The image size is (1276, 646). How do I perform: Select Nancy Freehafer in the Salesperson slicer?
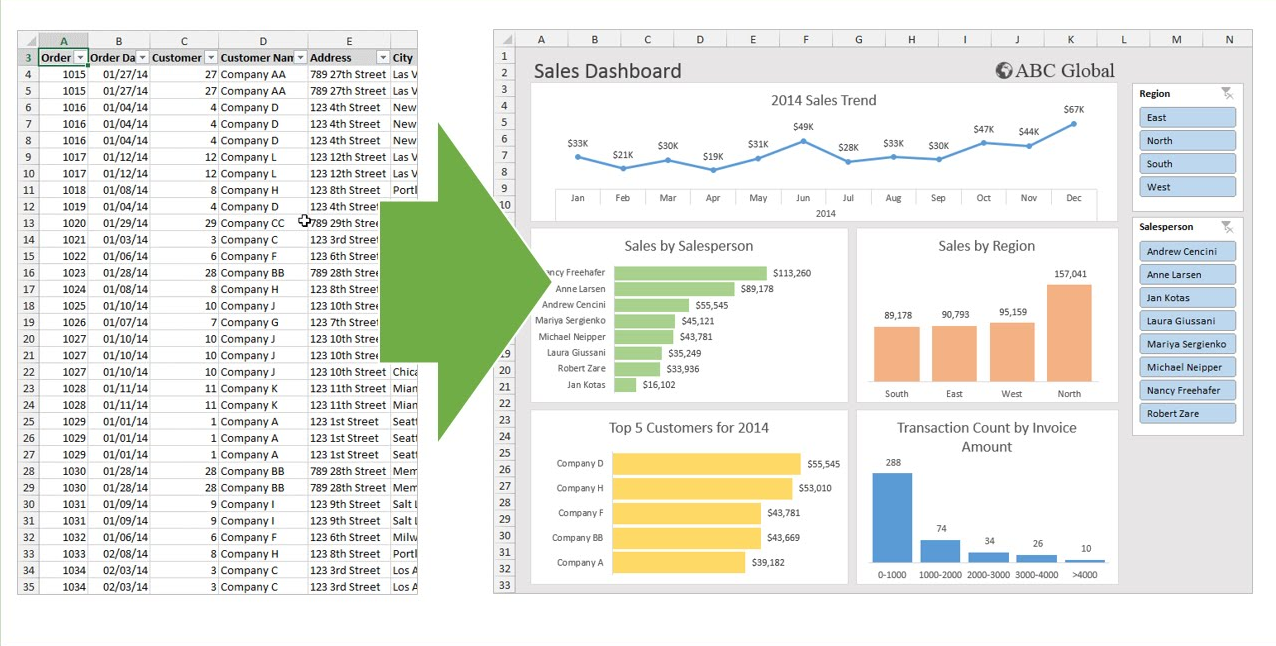[x=1187, y=390]
